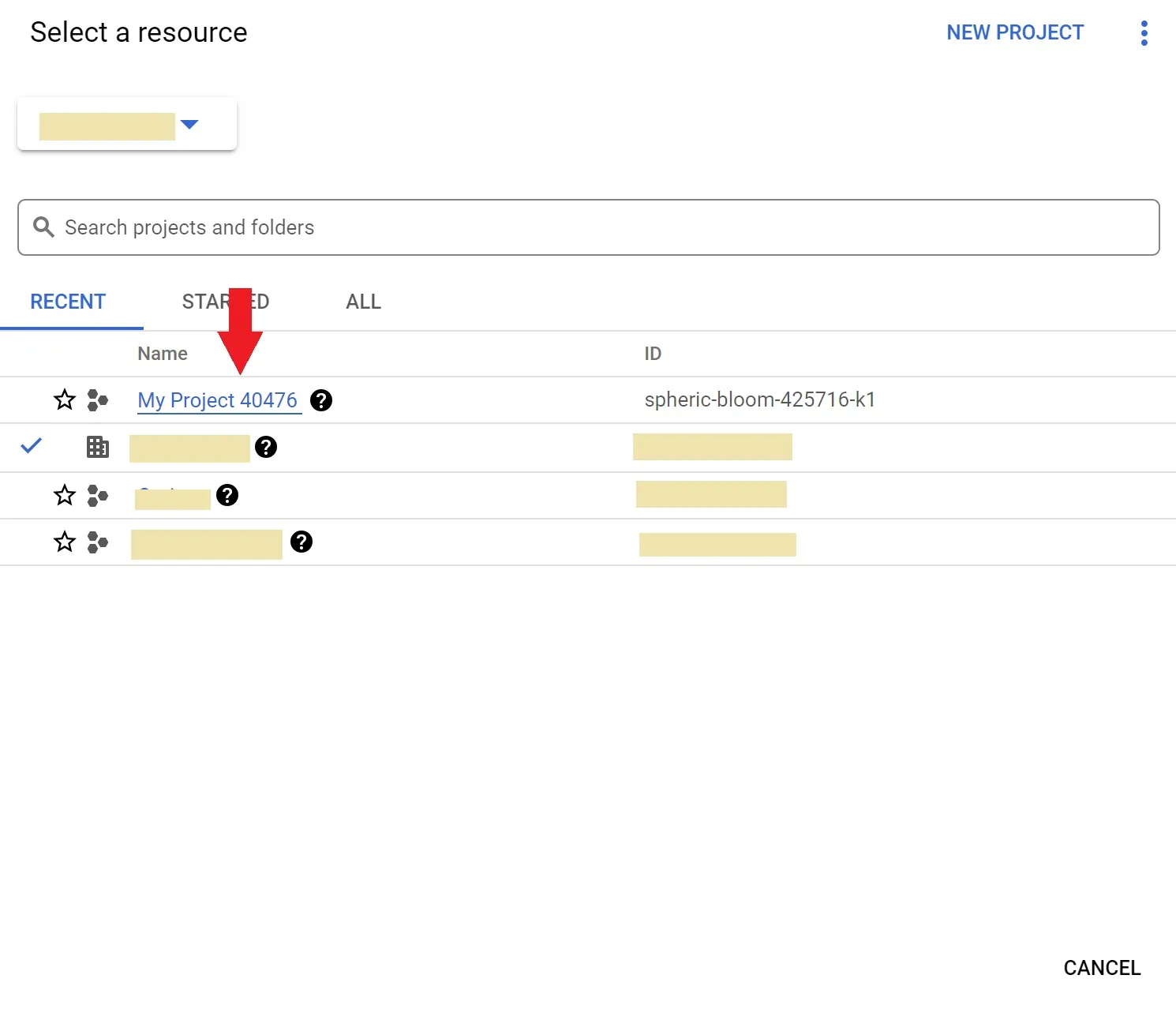Switch to the STARRED tab
Screen dimensions: 1176x1020
pyautogui.click(x=225, y=302)
